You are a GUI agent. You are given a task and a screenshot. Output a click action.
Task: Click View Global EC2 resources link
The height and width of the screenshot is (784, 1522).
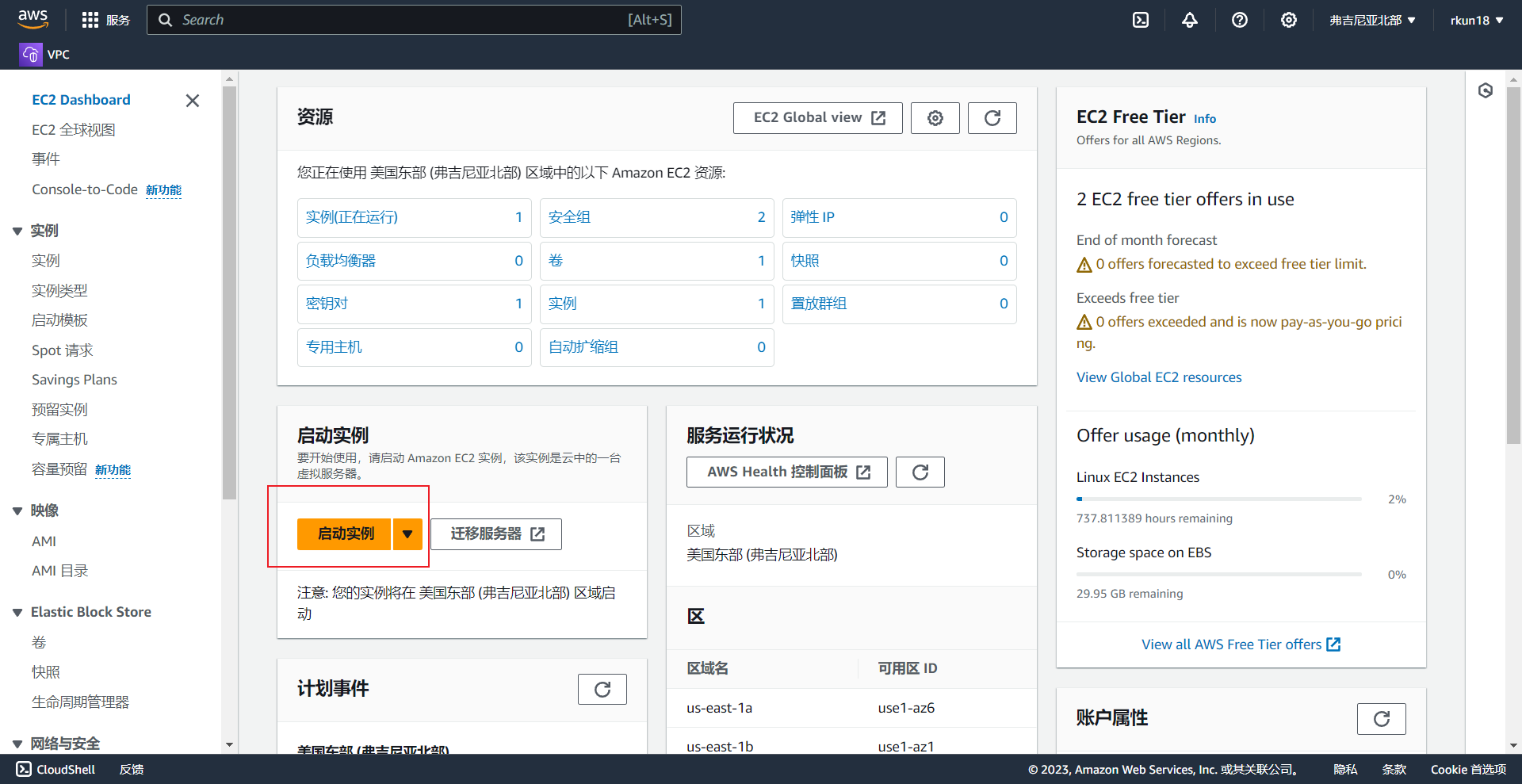[1159, 377]
